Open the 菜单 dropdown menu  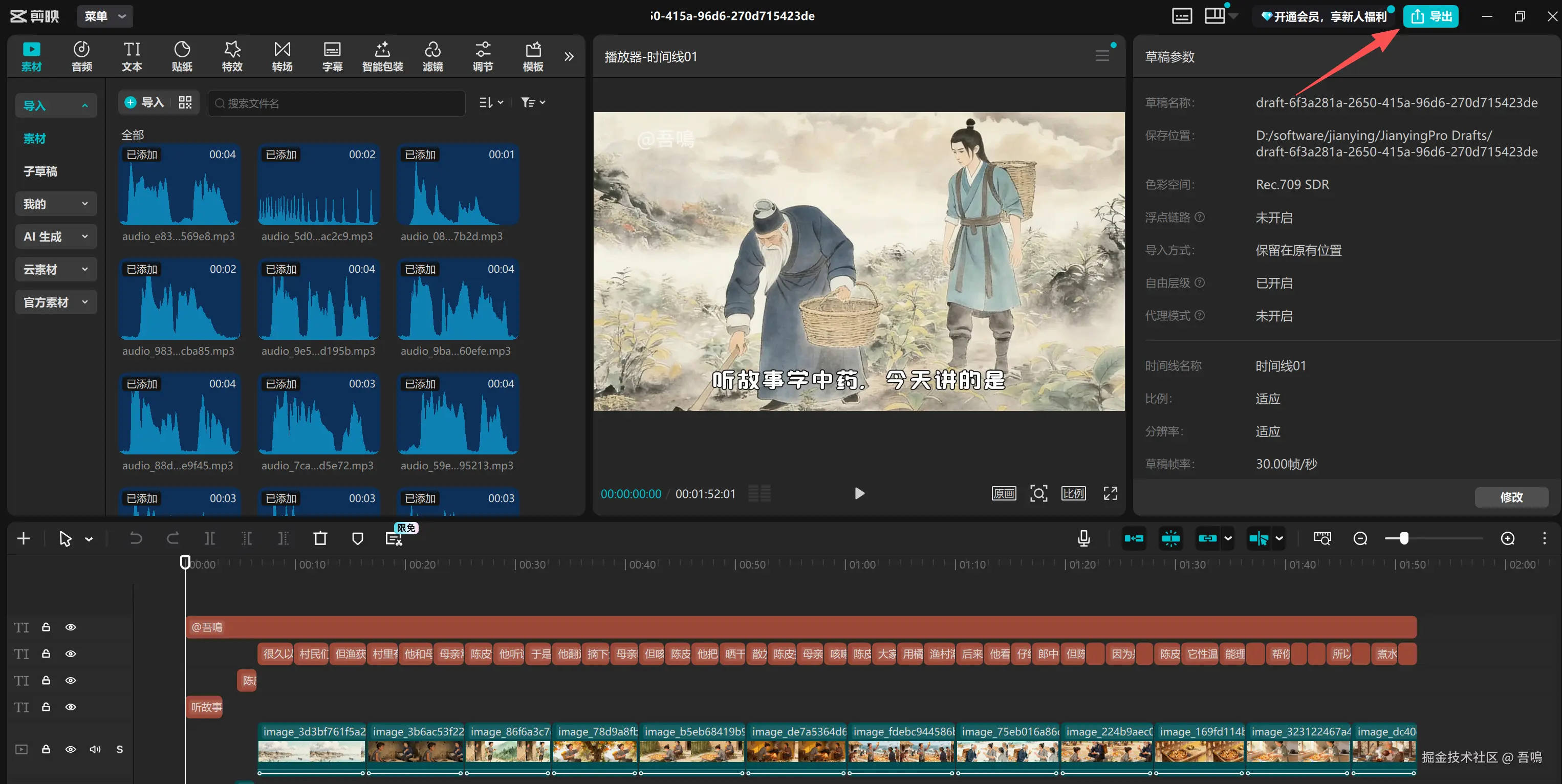coord(104,16)
